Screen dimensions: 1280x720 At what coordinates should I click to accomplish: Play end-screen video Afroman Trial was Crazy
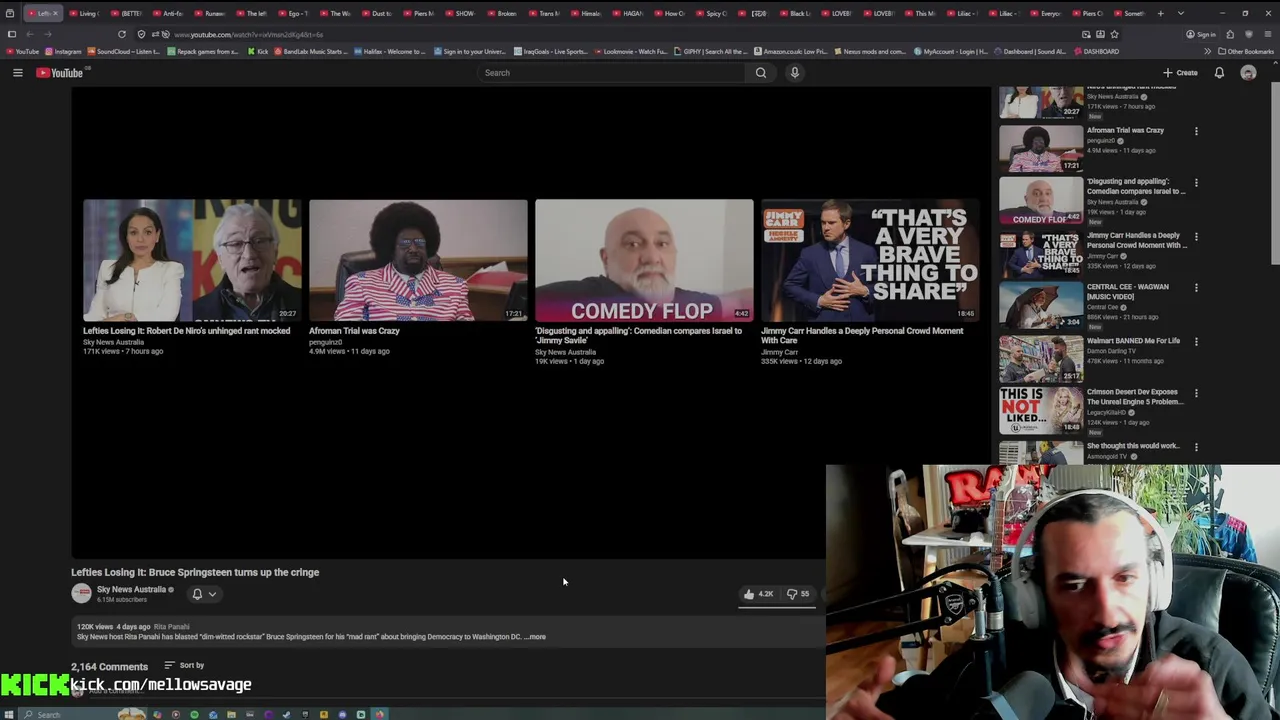click(x=418, y=260)
